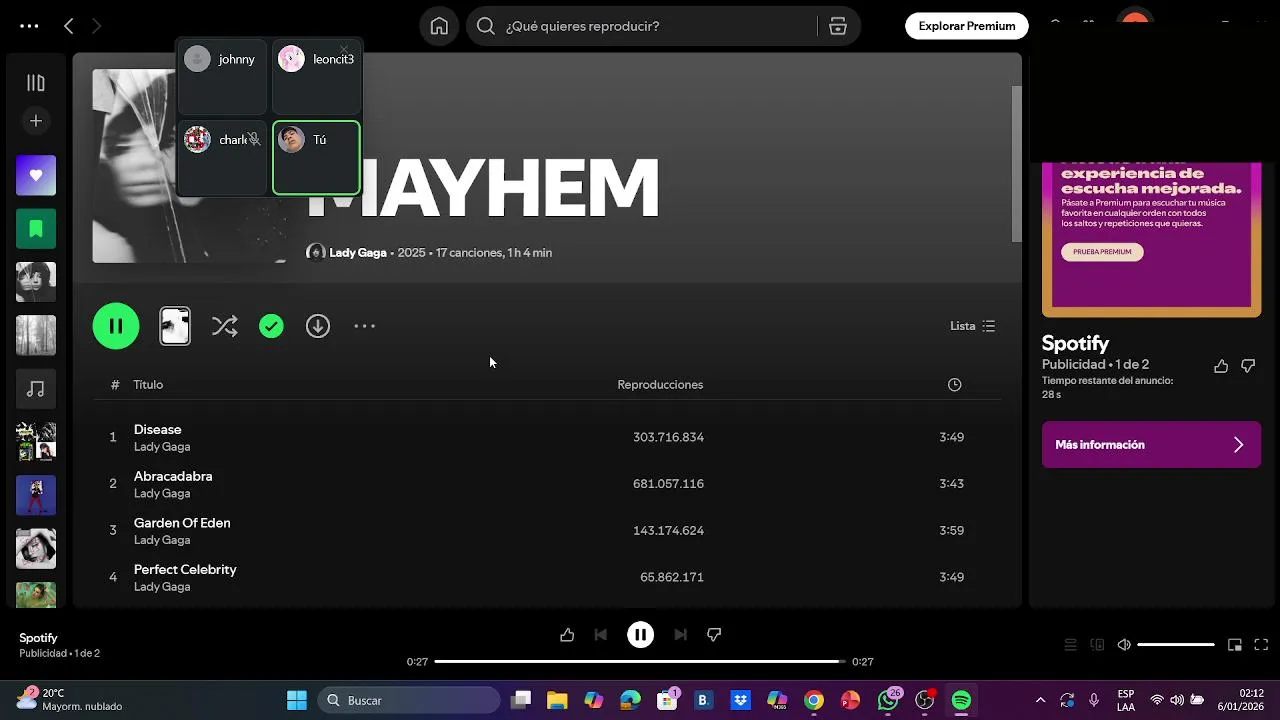Open the queue icon in player bar
The height and width of the screenshot is (720, 1280).
[x=1070, y=645]
